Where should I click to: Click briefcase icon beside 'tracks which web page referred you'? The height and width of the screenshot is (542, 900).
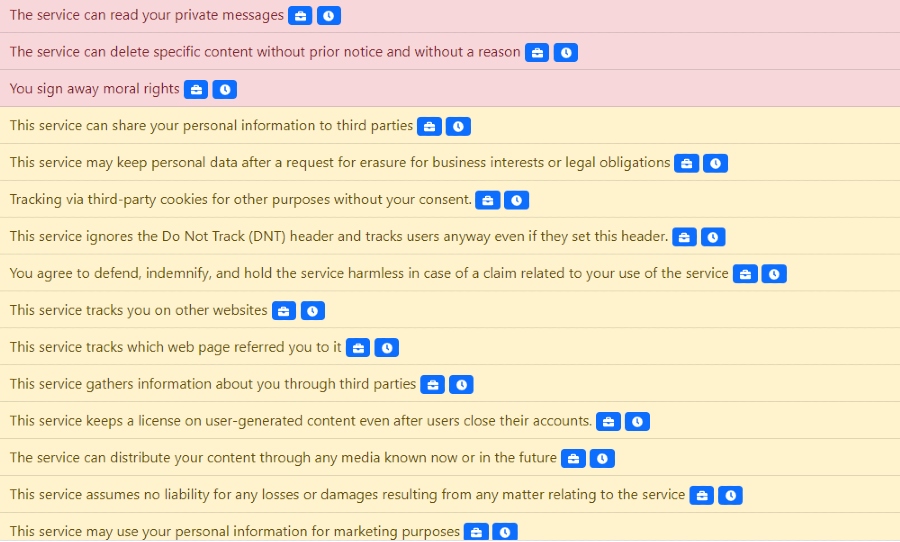[x=358, y=348]
